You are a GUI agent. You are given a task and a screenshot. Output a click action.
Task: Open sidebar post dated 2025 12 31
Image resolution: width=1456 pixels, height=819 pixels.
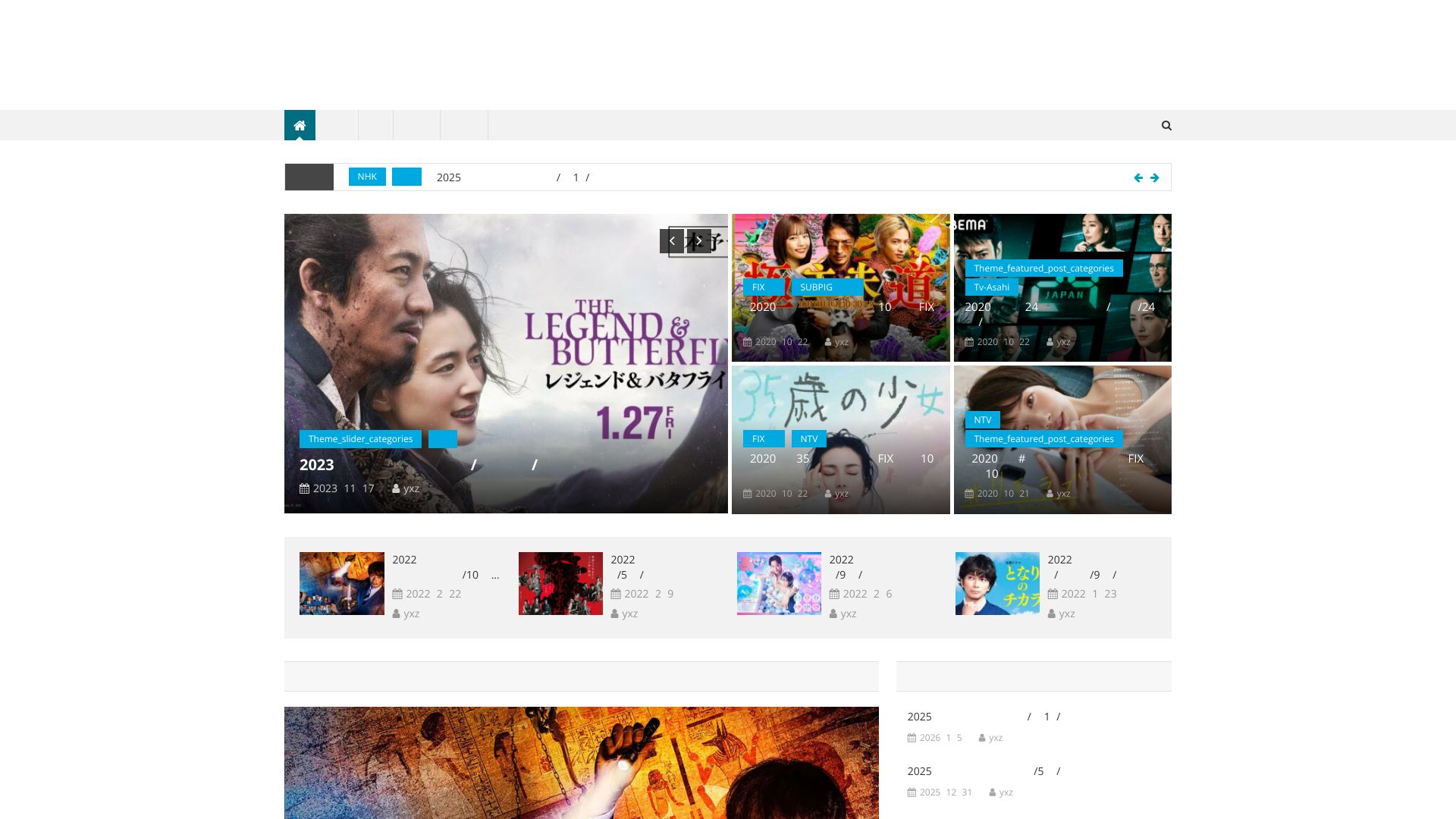coord(984,771)
